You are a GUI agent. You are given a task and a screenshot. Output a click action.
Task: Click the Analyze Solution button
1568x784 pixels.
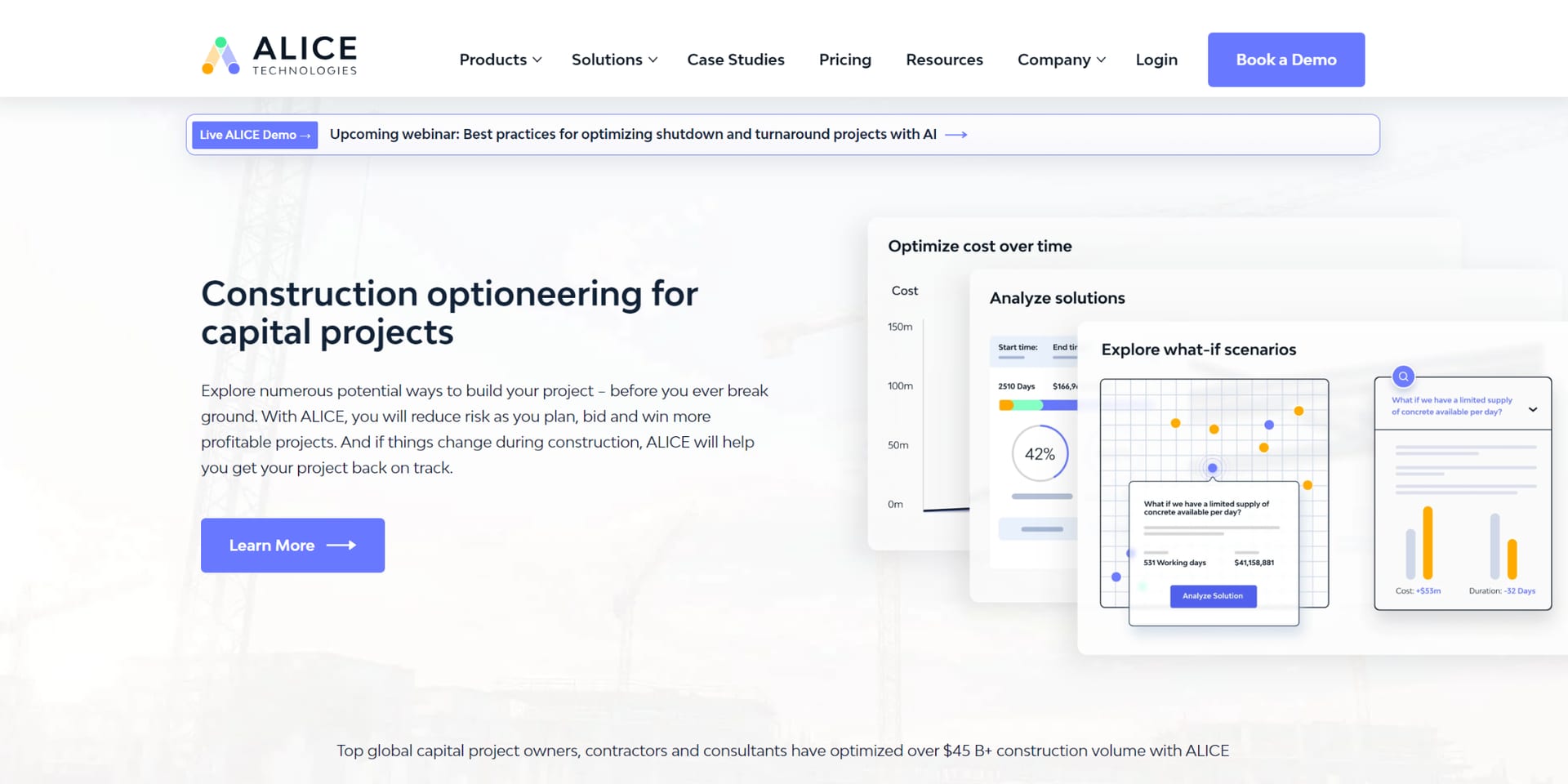tap(1213, 596)
